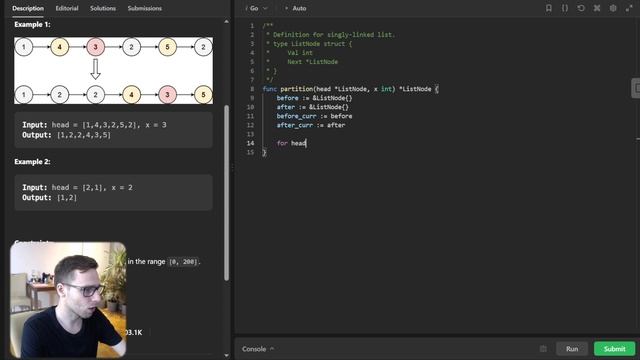Image resolution: width=640 pixels, height=360 pixels.
Task: Reset code to default with revert icon
Action: [x=581, y=8]
